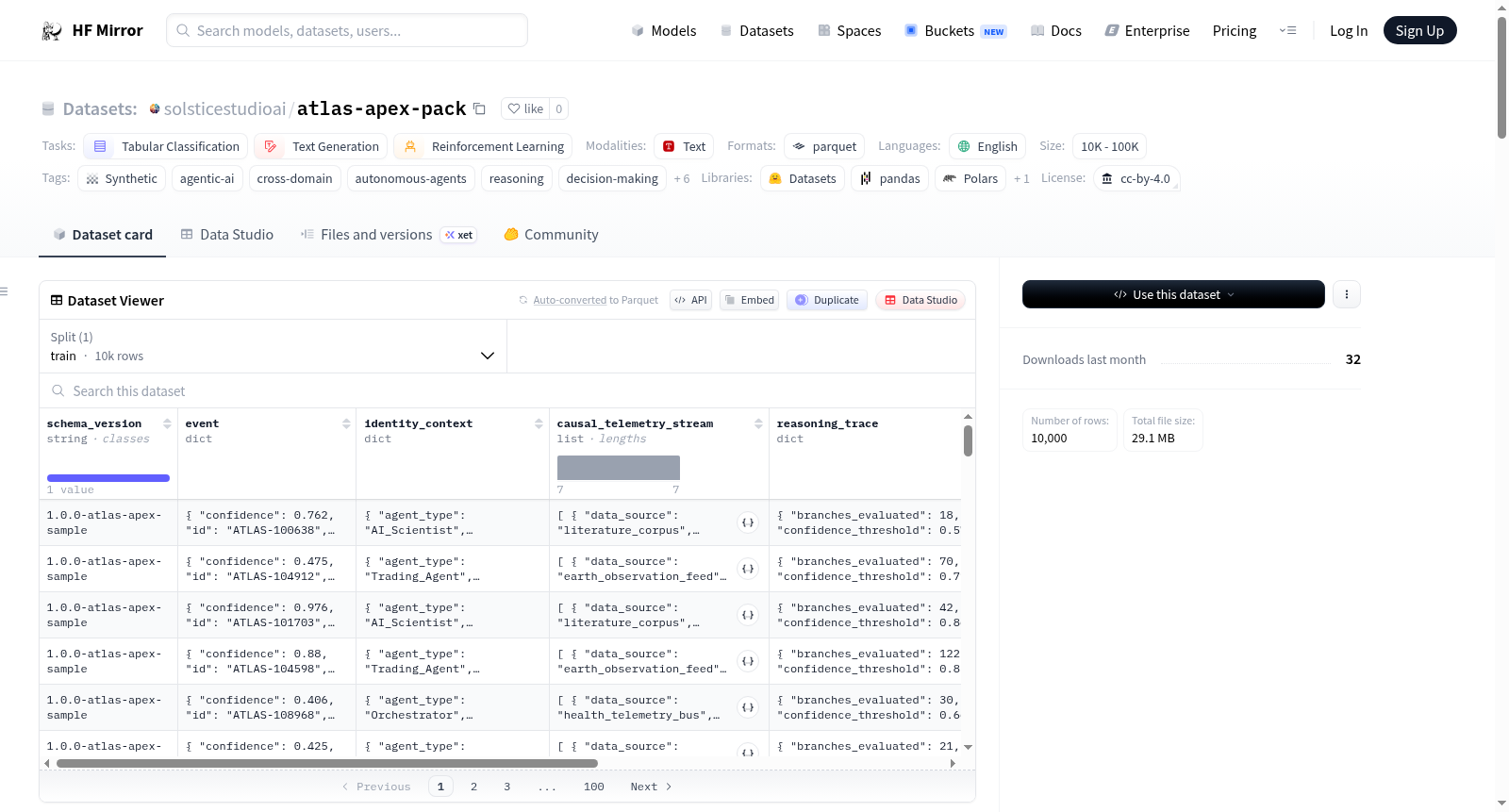
Task: Open Models in the top navigation
Action: (664, 31)
